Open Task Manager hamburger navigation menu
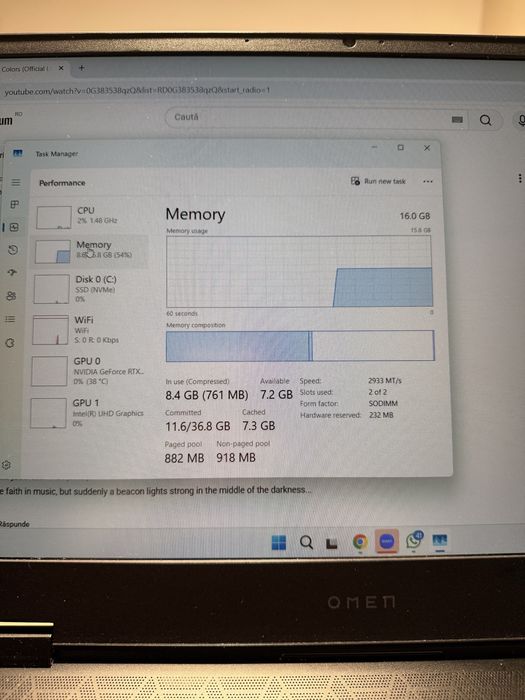Image resolution: width=525 pixels, height=700 pixels. point(16,182)
